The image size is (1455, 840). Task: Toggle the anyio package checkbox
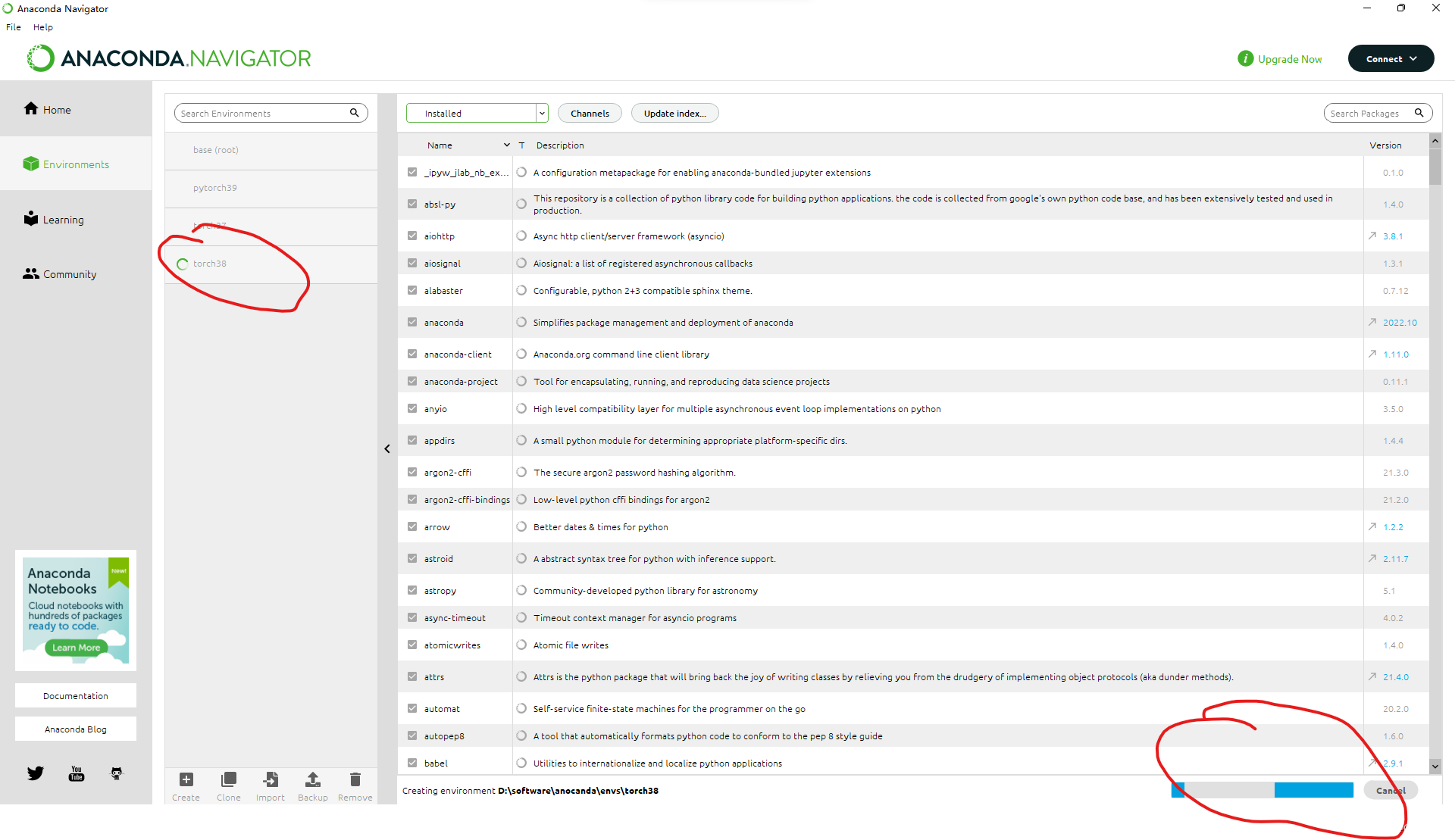(x=412, y=408)
